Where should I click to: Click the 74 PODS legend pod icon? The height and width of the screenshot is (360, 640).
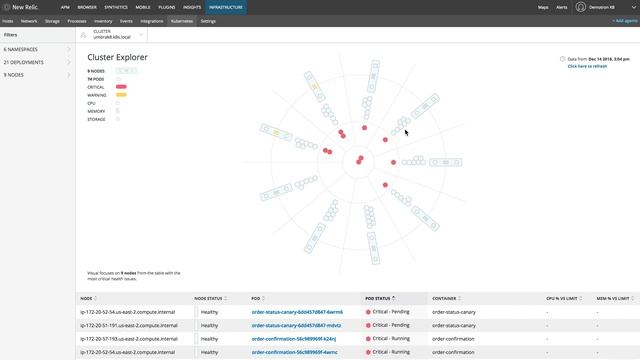click(x=118, y=79)
